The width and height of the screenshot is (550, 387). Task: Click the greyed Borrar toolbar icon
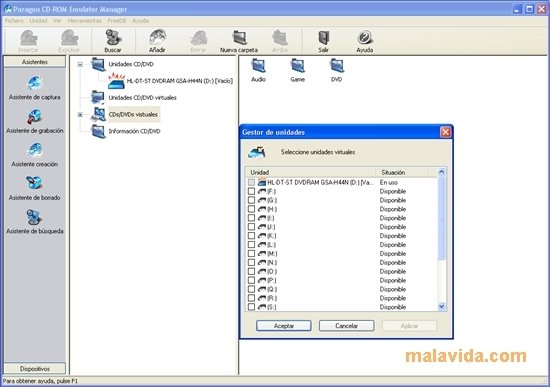[x=198, y=41]
